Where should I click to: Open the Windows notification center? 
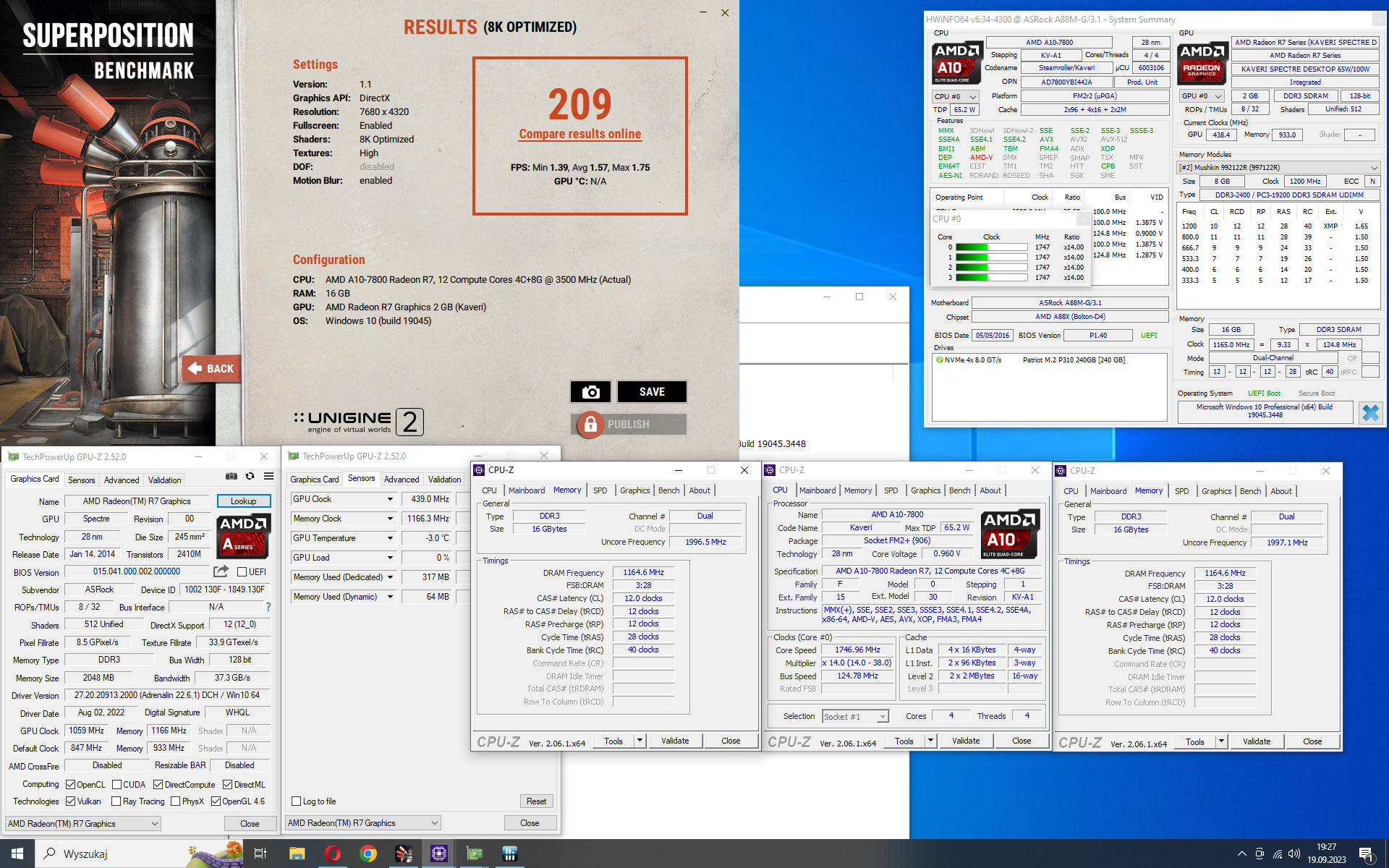click(x=1367, y=854)
